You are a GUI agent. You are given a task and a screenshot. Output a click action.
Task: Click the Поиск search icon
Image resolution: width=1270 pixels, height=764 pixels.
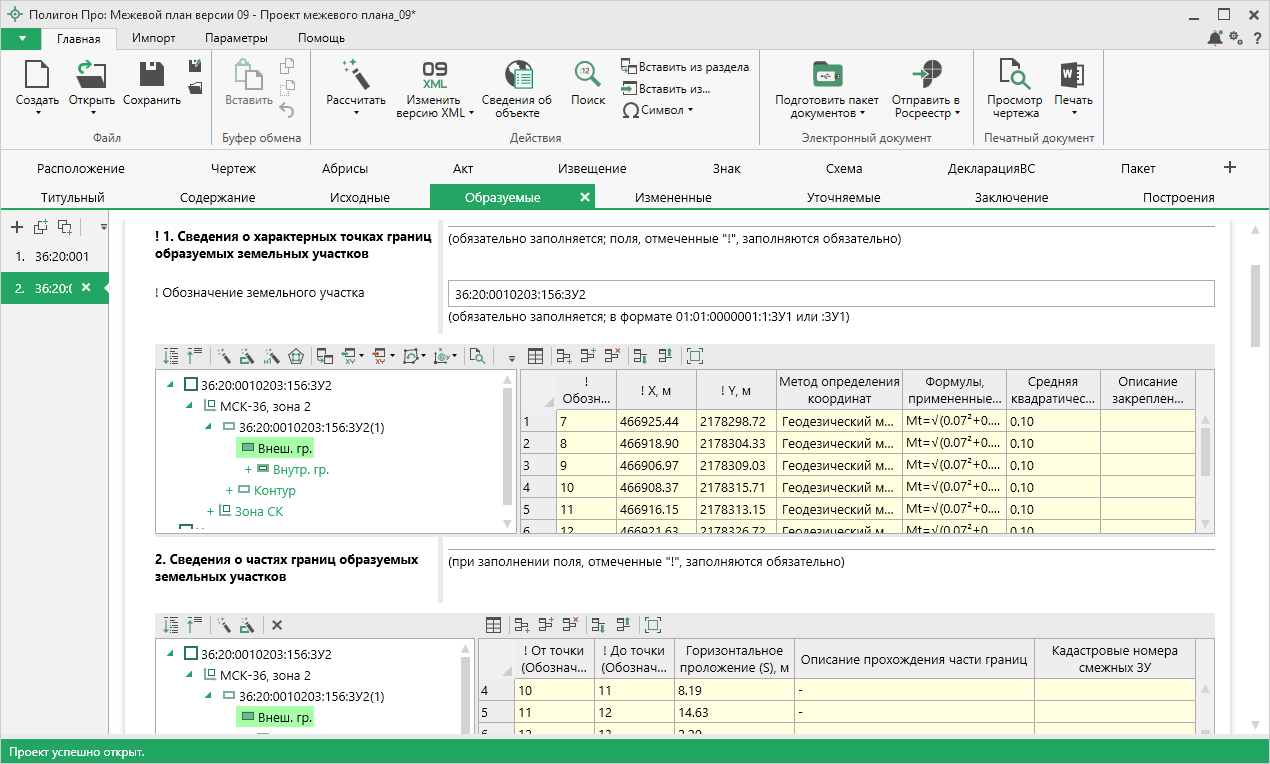coord(587,75)
